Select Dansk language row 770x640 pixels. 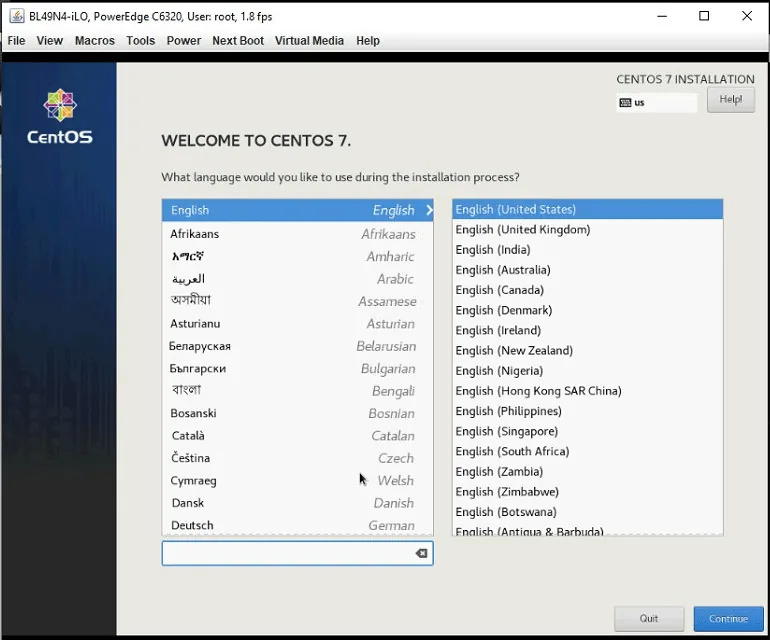(298, 503)
